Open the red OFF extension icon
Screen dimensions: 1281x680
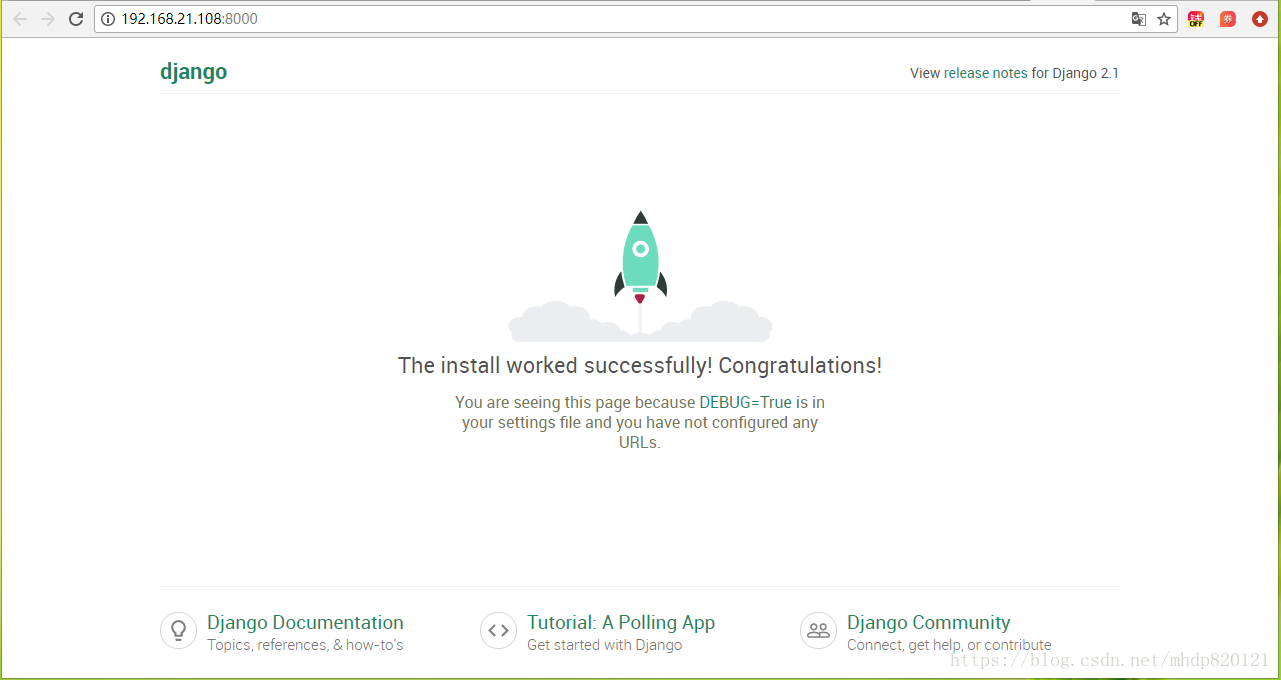(x=1196, y=19)
